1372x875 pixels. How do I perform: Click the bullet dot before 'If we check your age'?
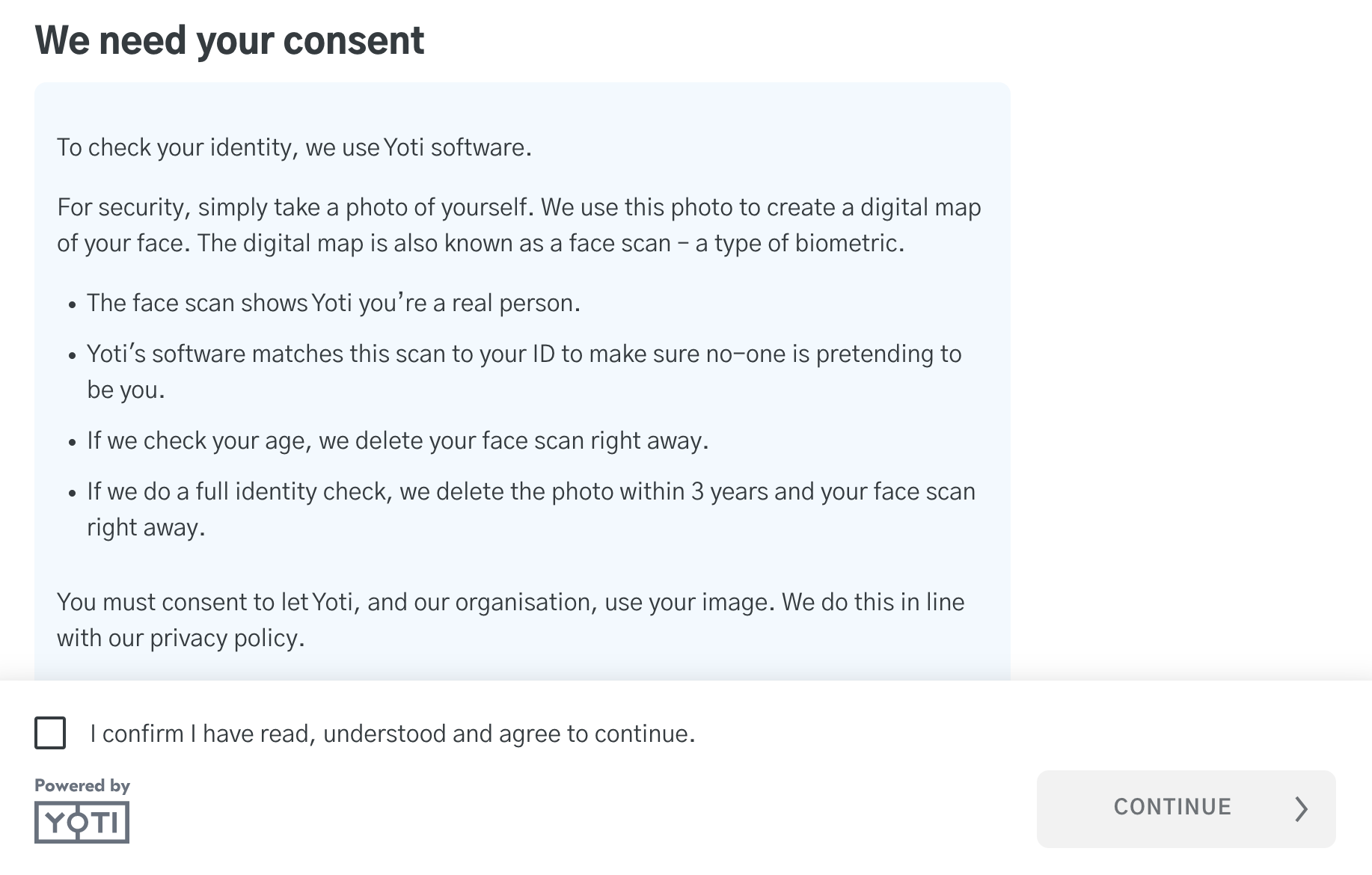pyautogui.click(x=72, y=443)
